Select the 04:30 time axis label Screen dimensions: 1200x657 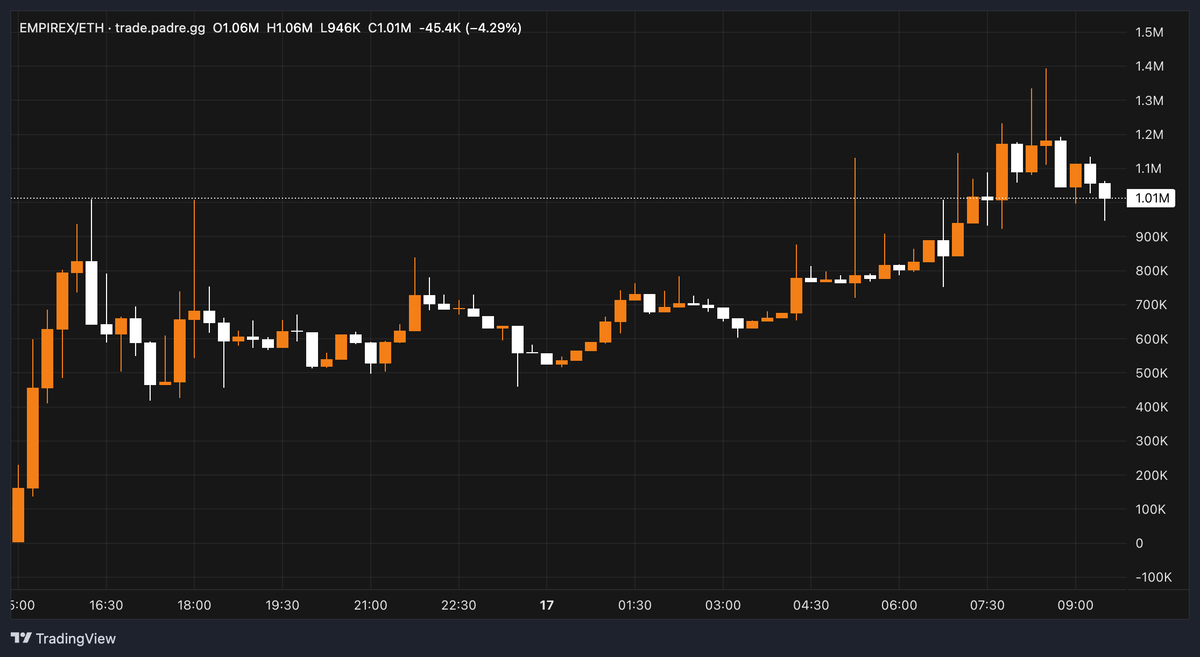pos(811,606)
